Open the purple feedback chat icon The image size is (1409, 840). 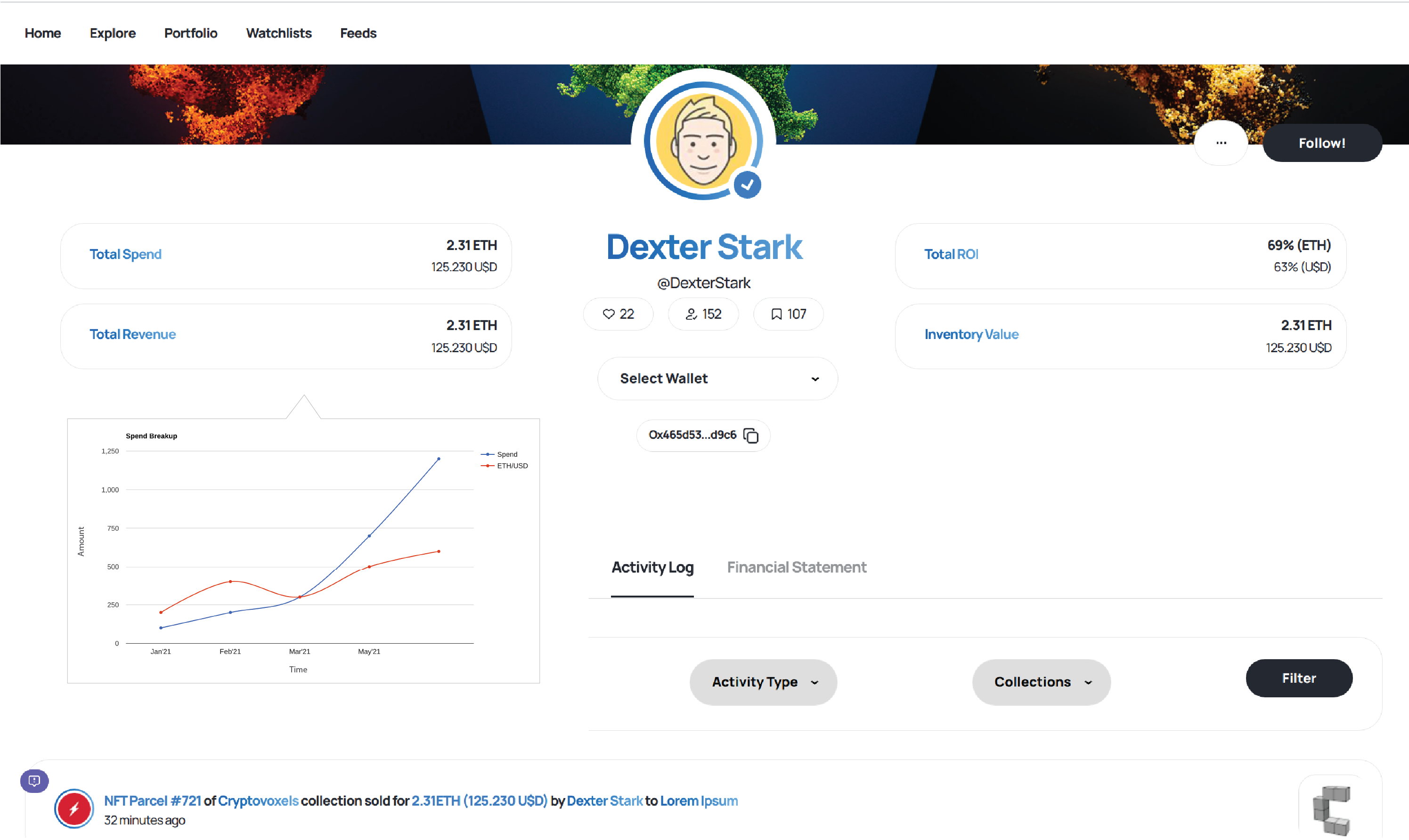[x=34, y=781]
